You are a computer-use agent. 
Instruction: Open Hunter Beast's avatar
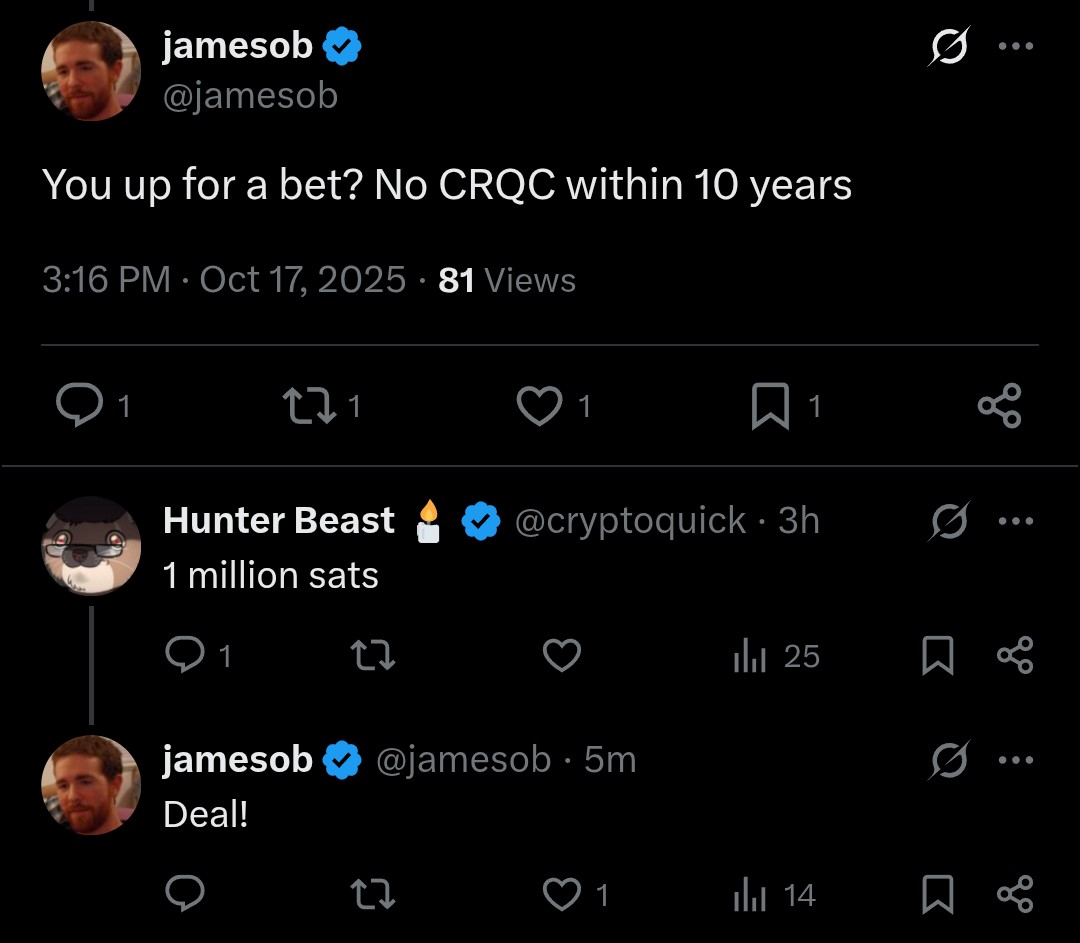pyautogui.click(x=90, y=546)
